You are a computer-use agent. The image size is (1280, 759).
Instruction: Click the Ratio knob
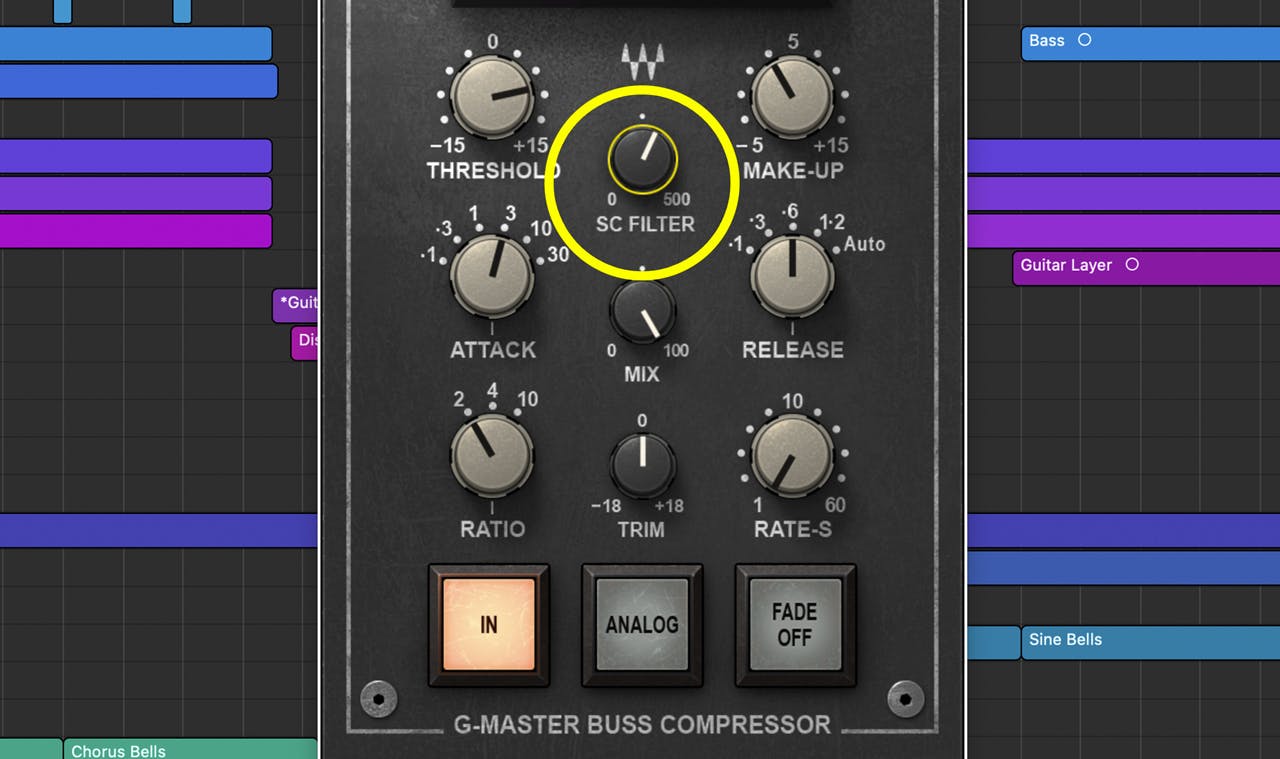click(492, 456)
